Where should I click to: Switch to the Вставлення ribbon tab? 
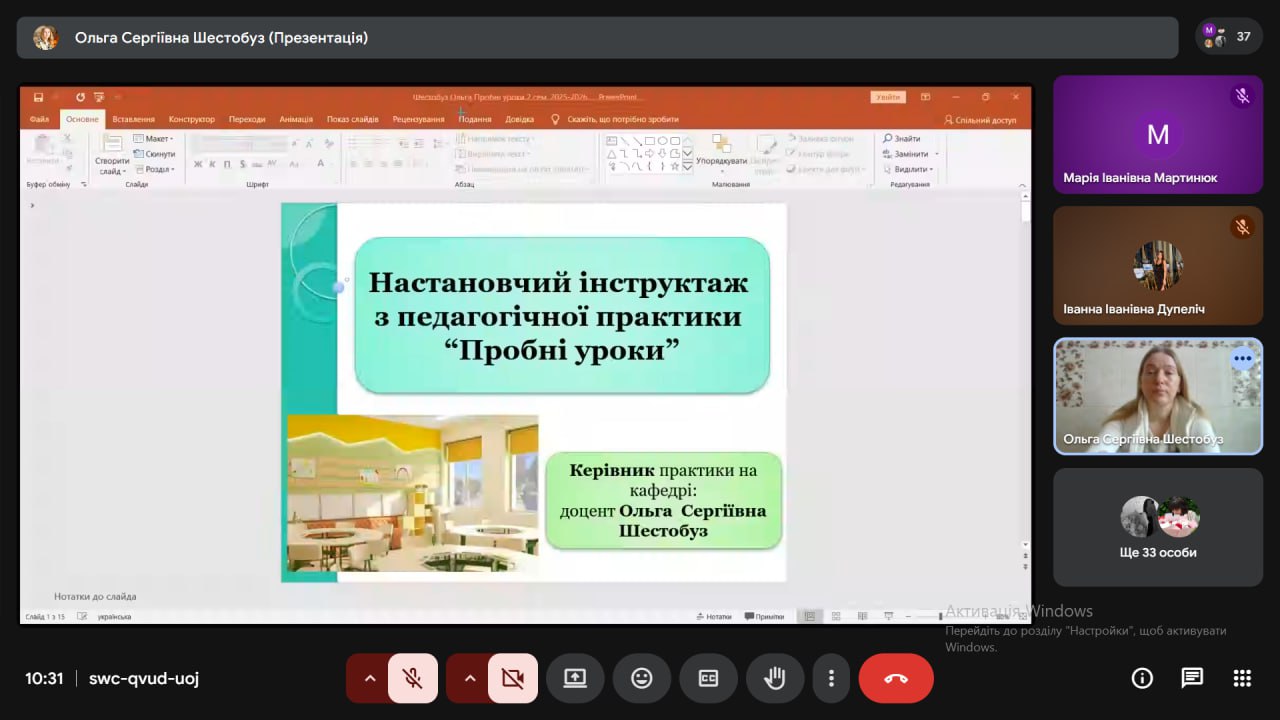133,119
